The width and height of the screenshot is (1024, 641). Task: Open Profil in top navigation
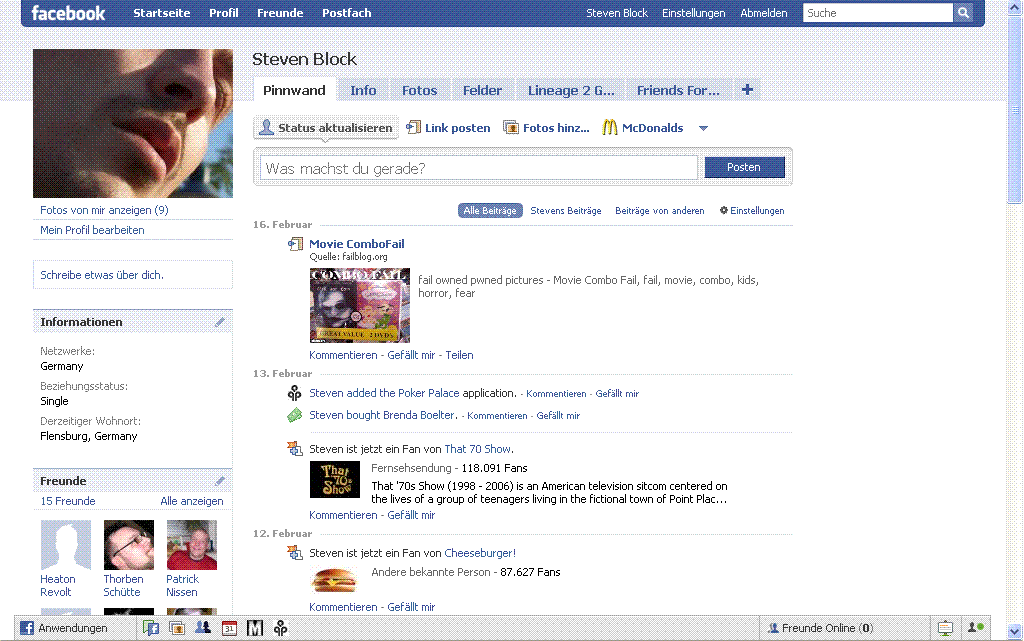[x=223, y=13]
